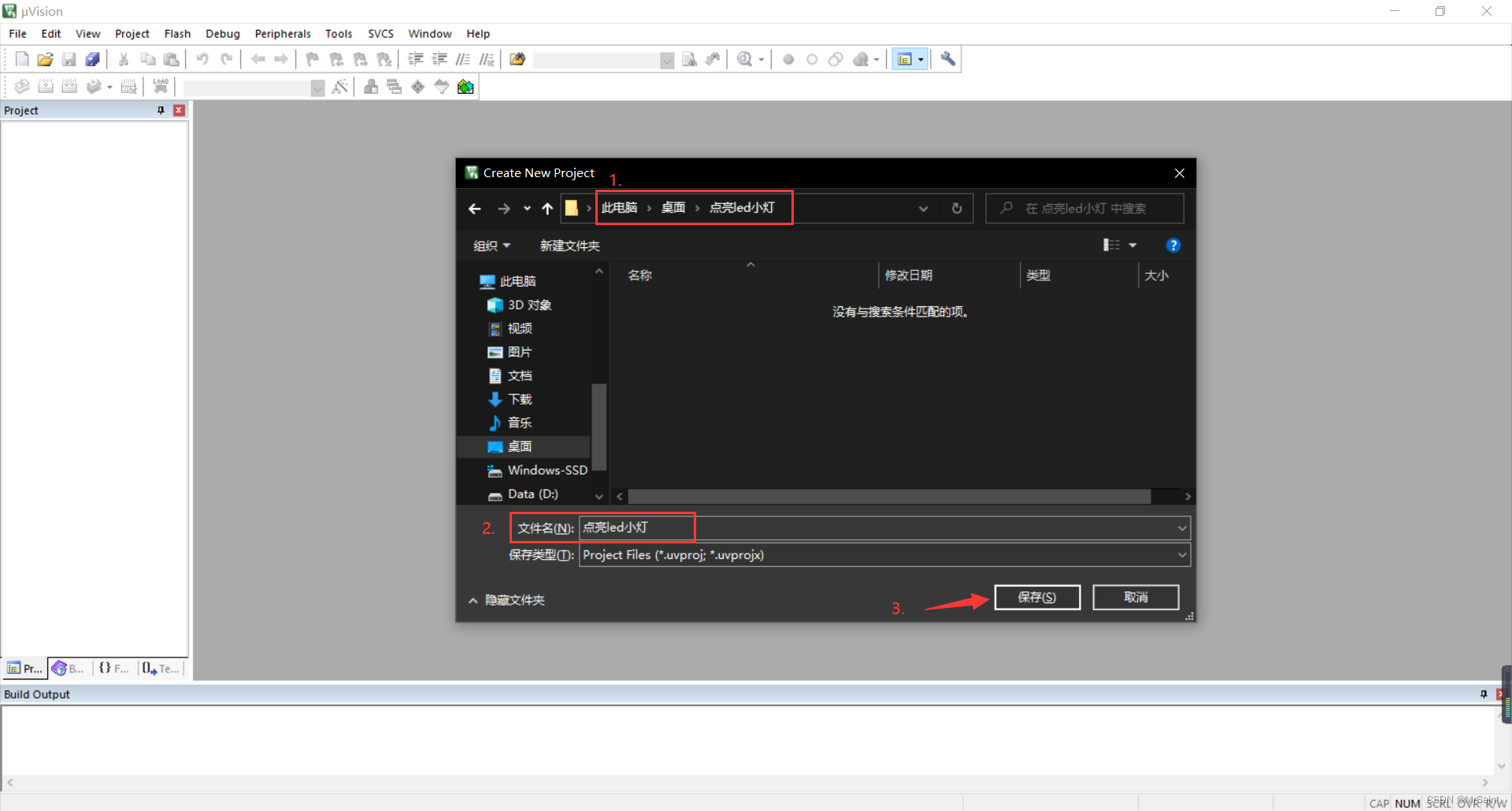Open the Configuration wrench icon

948,59
